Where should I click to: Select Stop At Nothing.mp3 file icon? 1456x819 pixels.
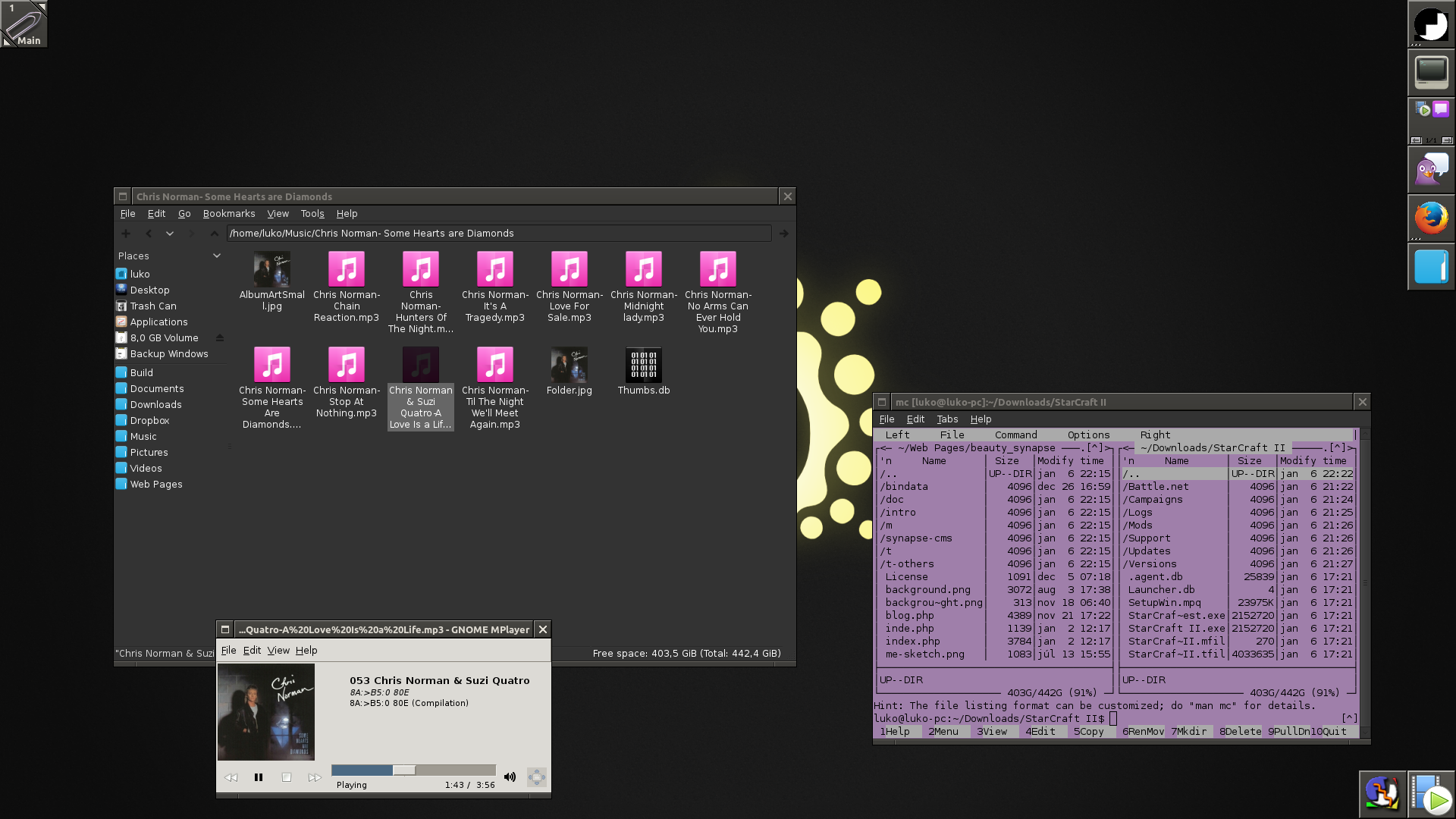[346, 365]
